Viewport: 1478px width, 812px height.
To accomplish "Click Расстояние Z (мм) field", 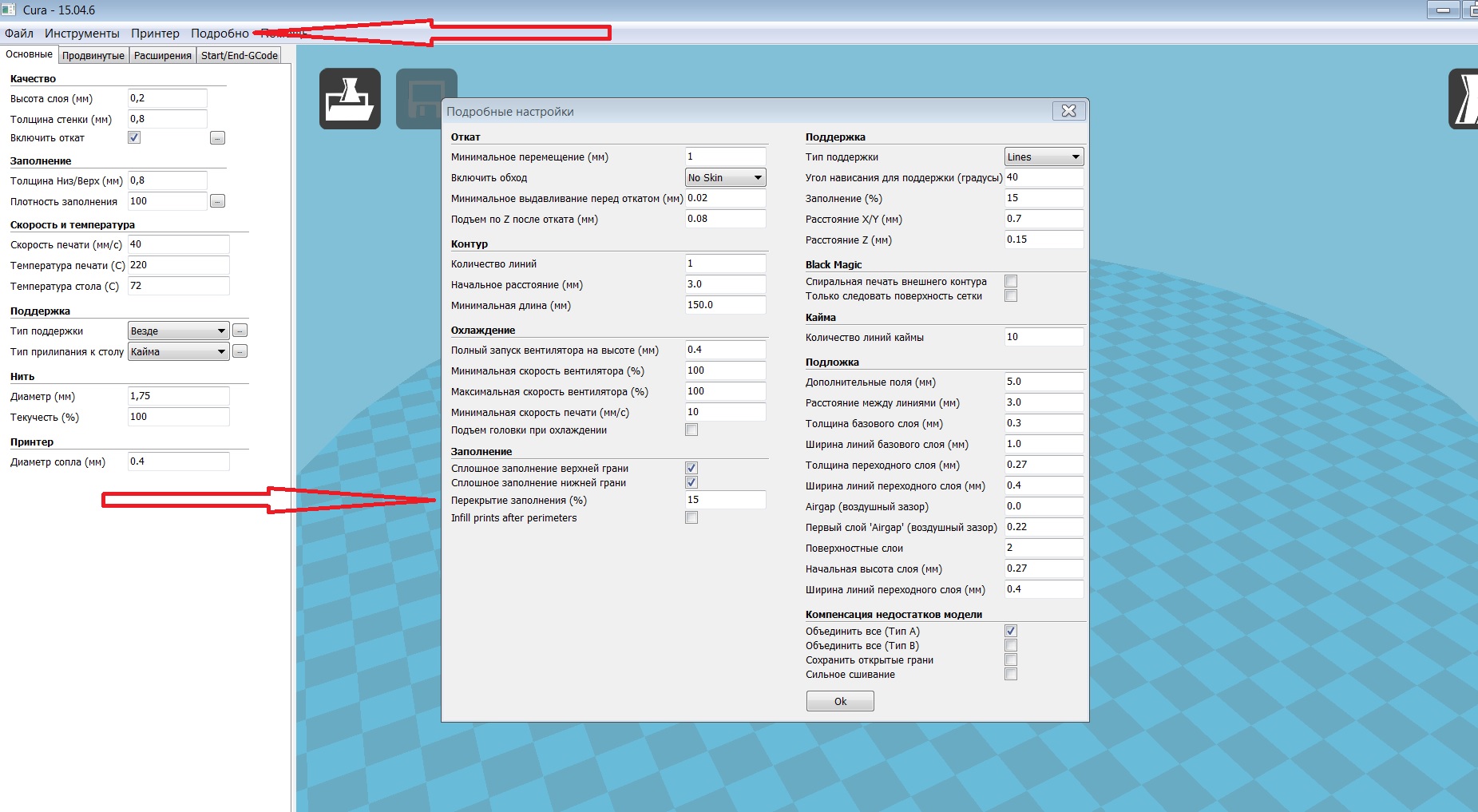I will click(1044, 240).
